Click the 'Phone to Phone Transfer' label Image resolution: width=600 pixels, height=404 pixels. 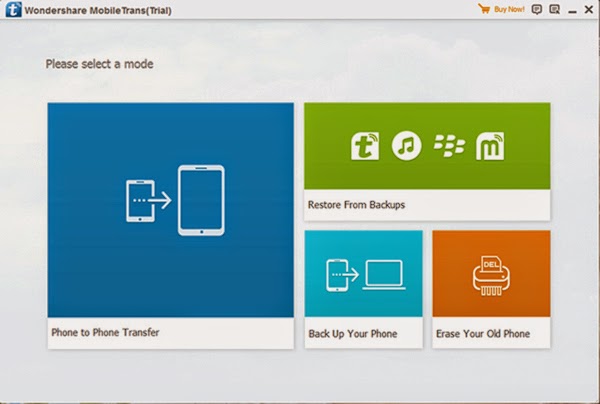105,332
